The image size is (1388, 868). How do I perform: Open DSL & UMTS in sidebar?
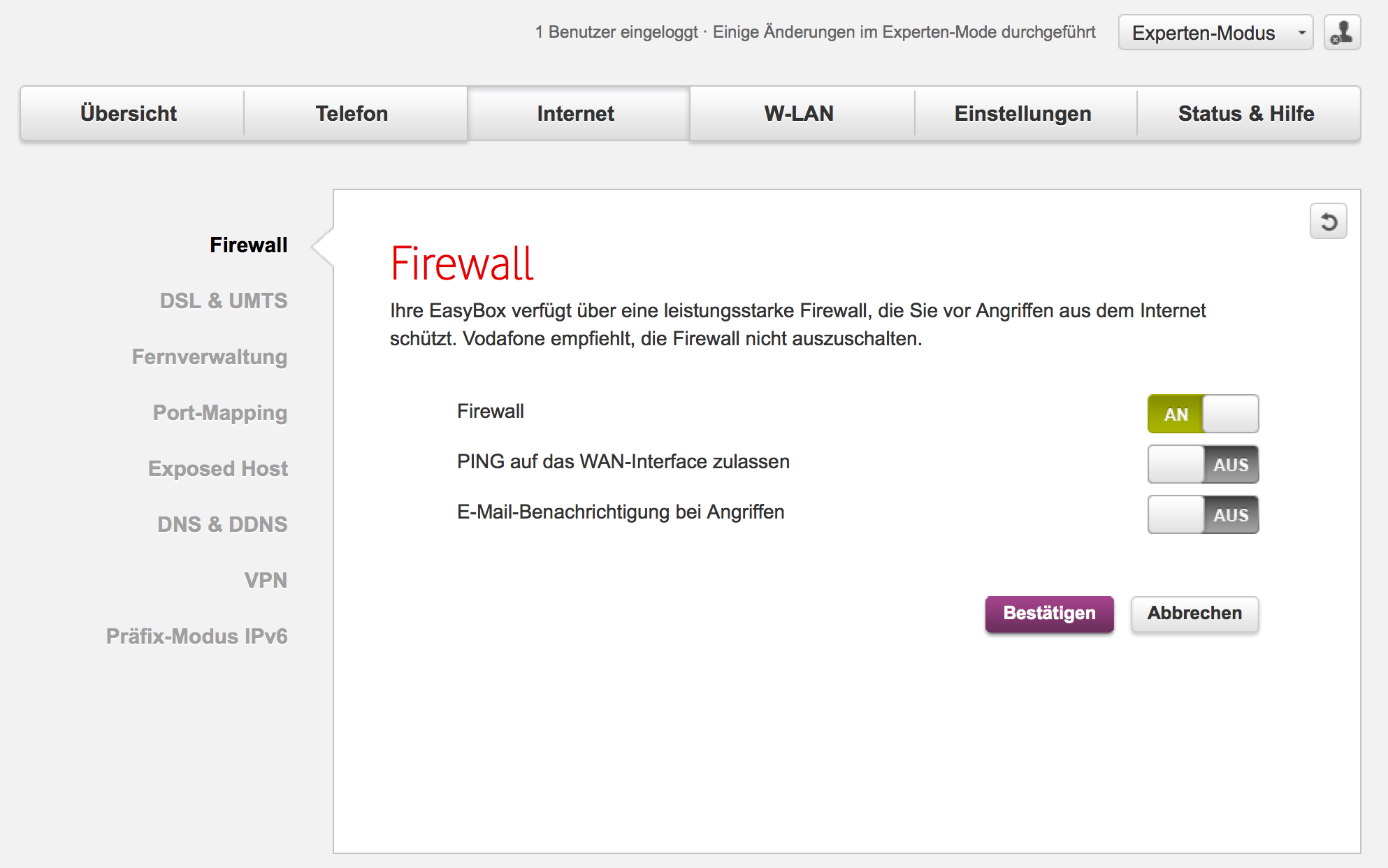point(224,301)
